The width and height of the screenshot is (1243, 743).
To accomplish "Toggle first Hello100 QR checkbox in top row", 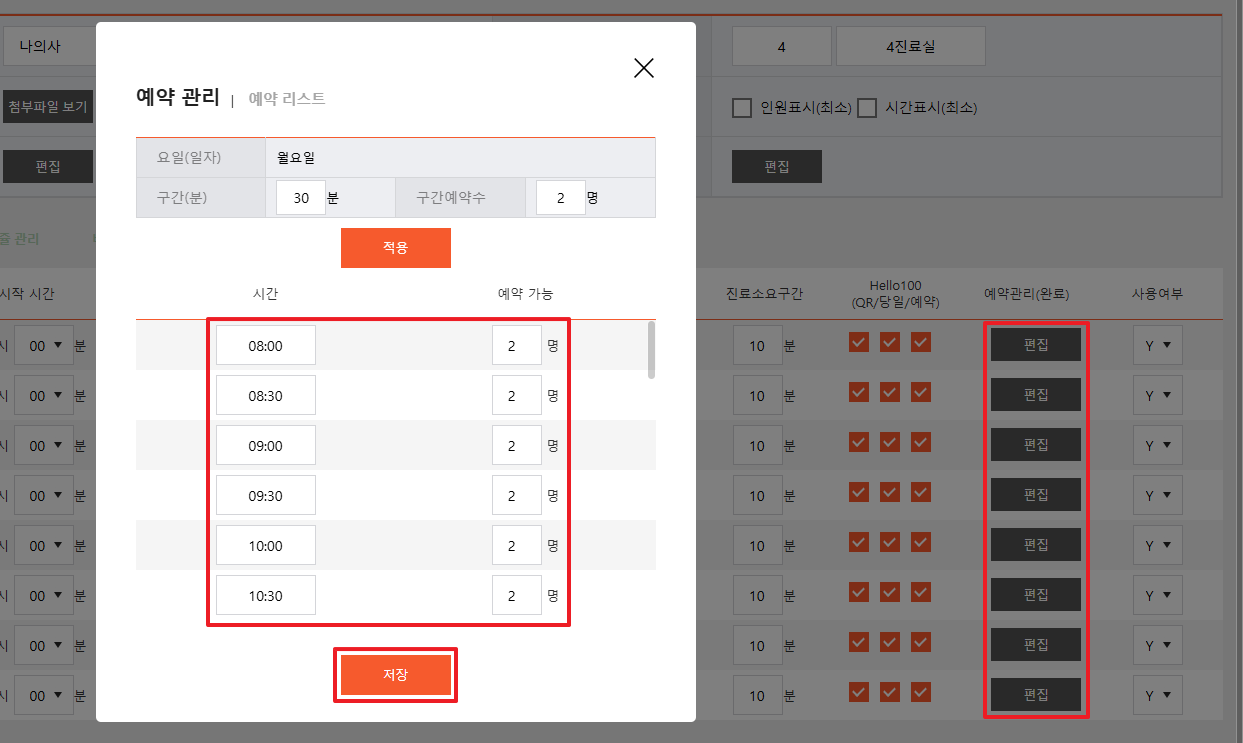I will pos(858,342).
